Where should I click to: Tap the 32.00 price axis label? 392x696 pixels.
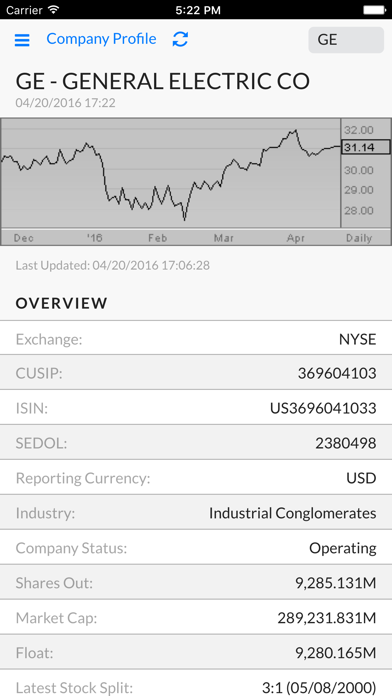coord(359,130)
